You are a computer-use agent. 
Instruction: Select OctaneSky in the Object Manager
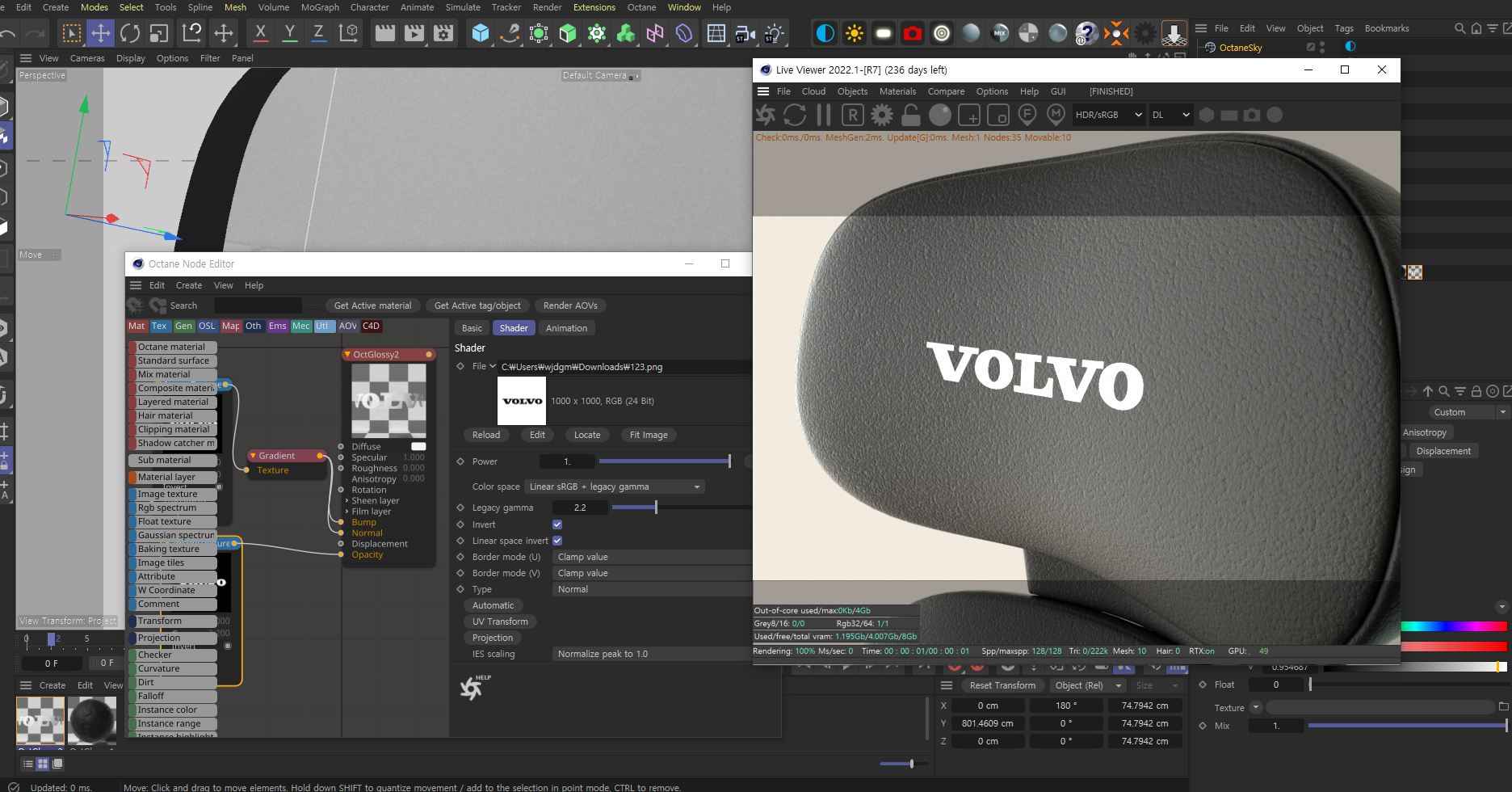point(1240,48)
